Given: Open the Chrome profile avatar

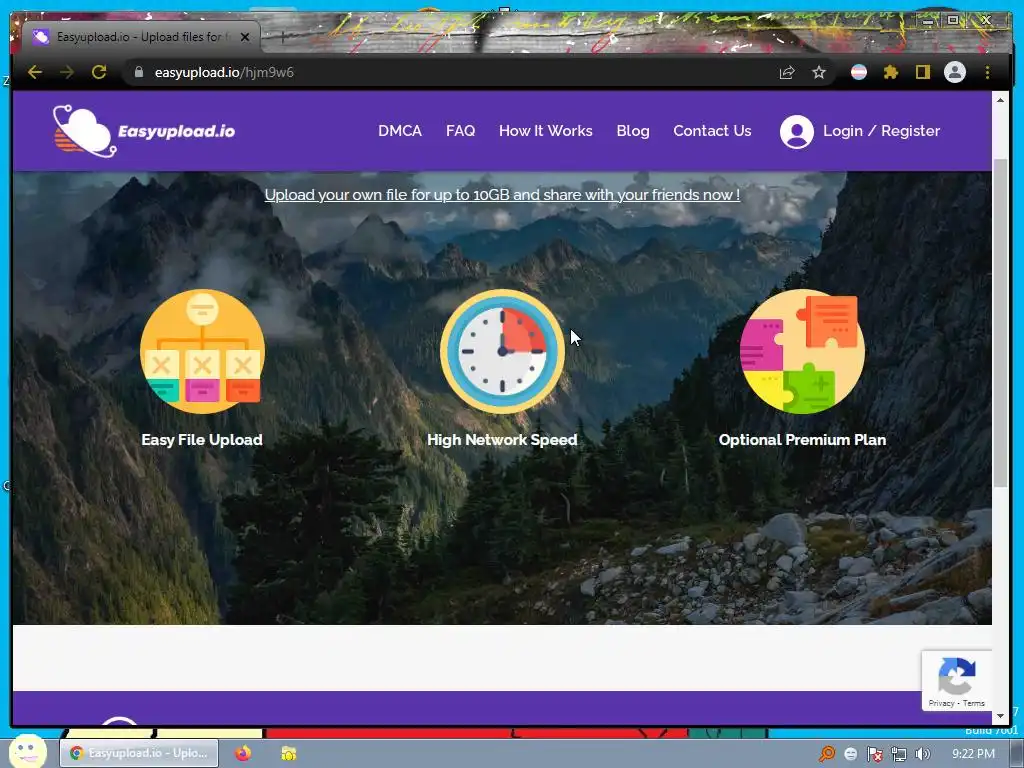Looking at the screenshot, I should click(x=955, y=72).
